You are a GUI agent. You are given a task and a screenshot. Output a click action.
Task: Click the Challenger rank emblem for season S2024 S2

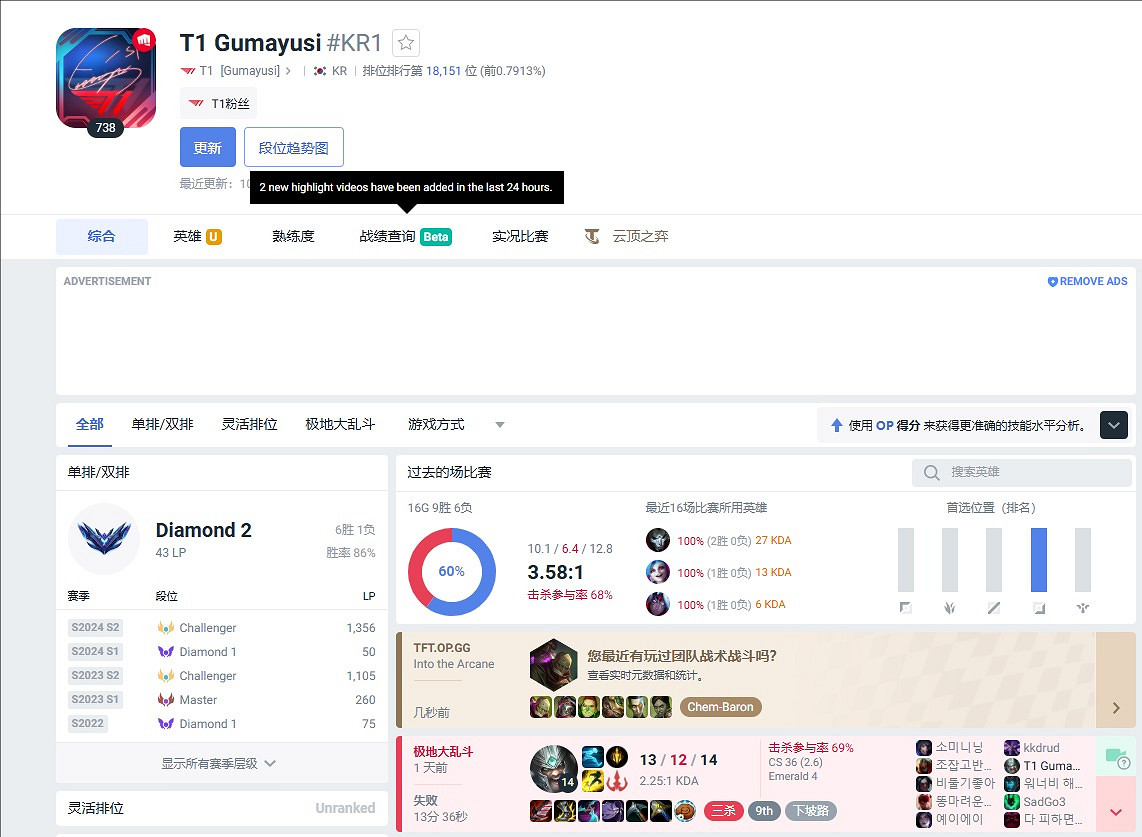[x=165, y=627]
